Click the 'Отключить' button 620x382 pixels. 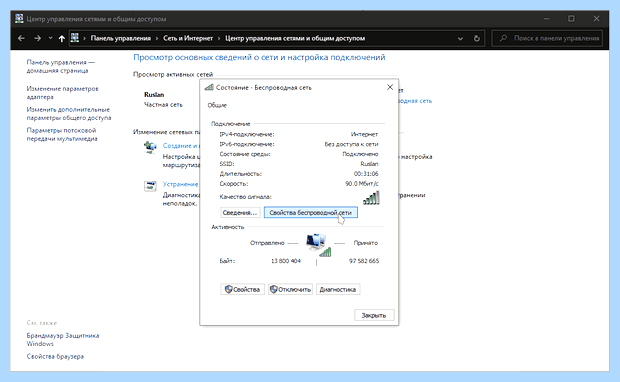coord(290,289)
